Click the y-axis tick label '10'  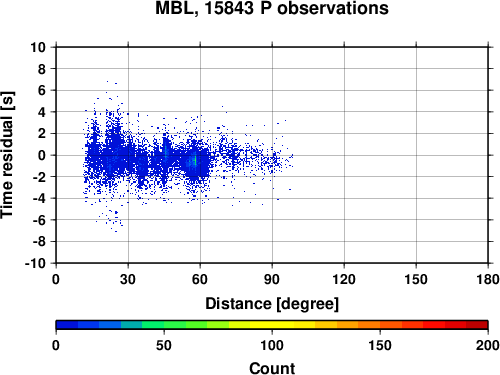pos(38,47)
